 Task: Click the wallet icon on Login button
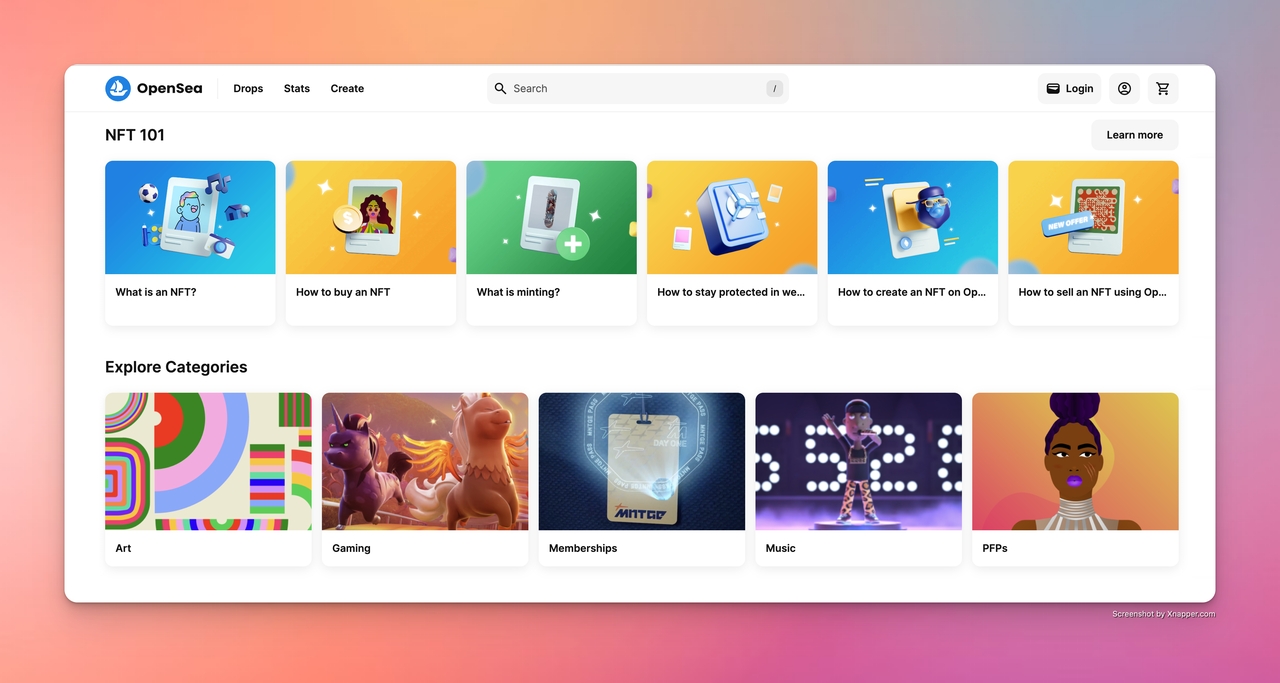(x=1053, y=88)
